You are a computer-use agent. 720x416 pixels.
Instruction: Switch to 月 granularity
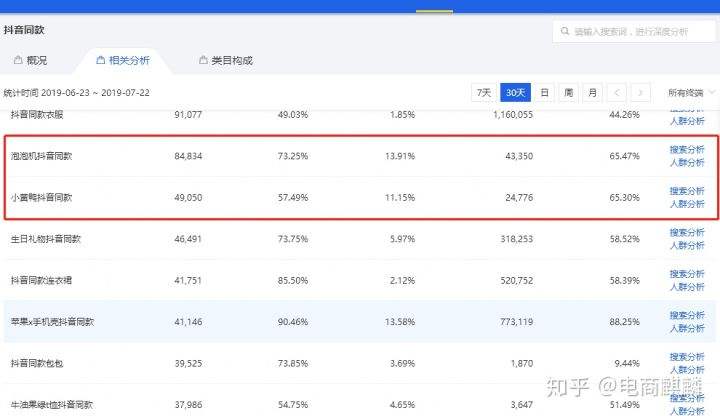coord(592,93)
